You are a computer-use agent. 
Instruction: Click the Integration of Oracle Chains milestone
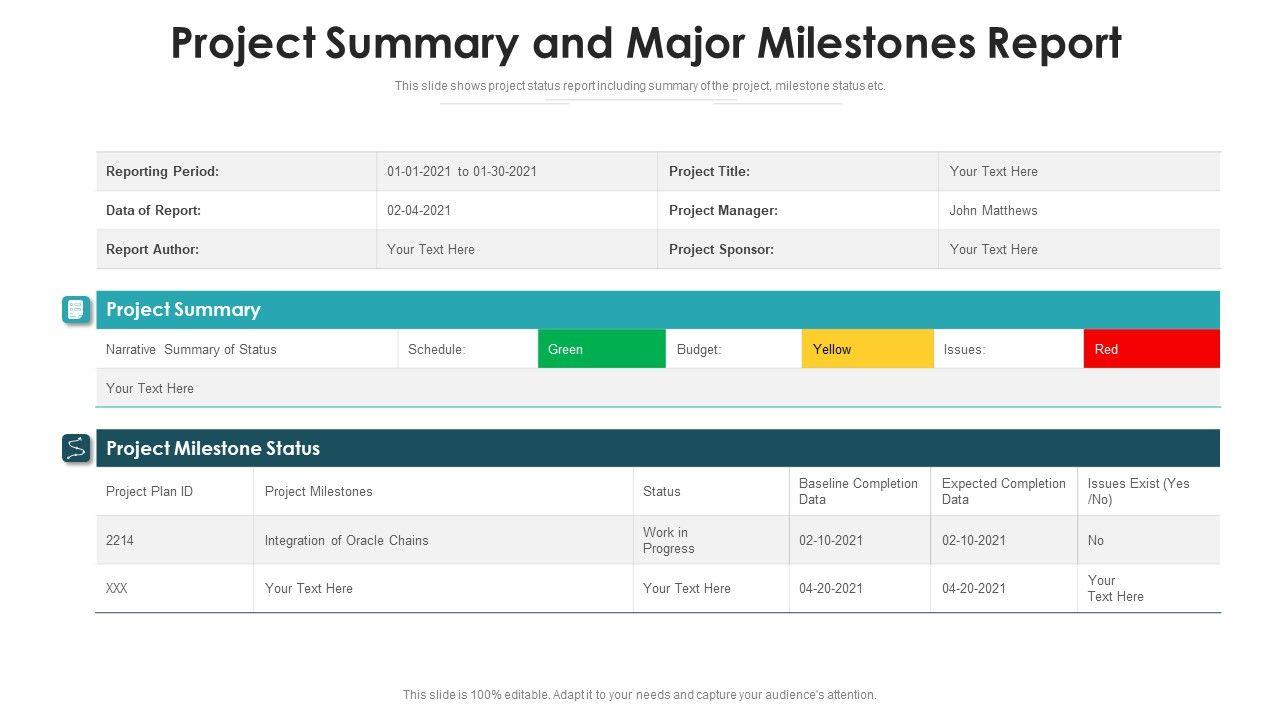pos(346,540)
